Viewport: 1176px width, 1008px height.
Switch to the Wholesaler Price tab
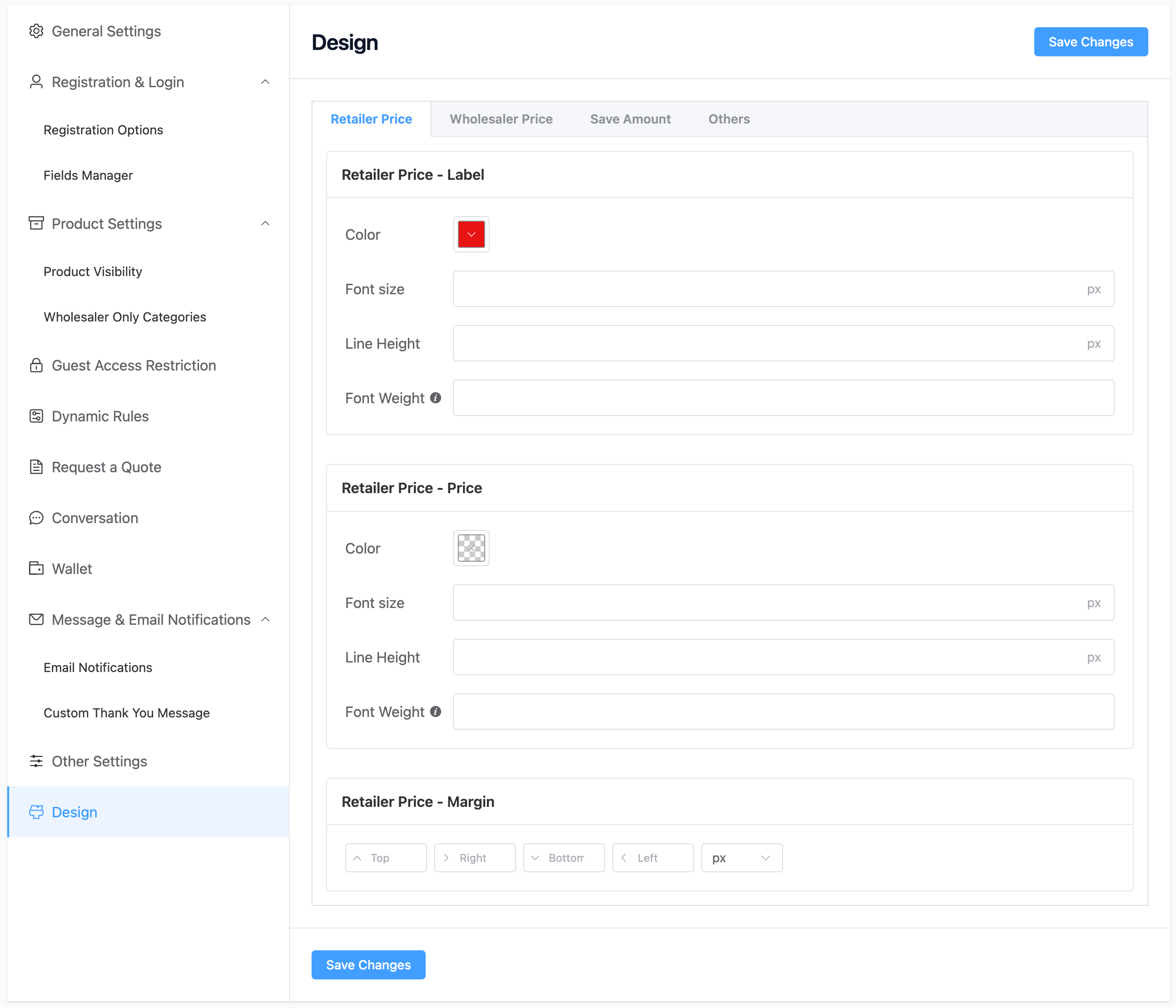501,119
